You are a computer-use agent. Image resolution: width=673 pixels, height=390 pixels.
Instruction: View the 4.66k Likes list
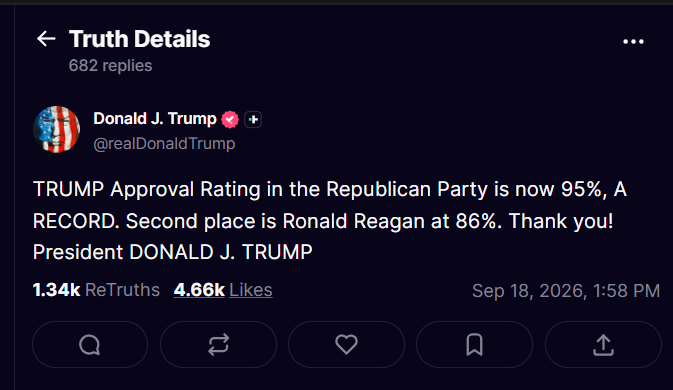pyautogui.click(x=223, y=290)
